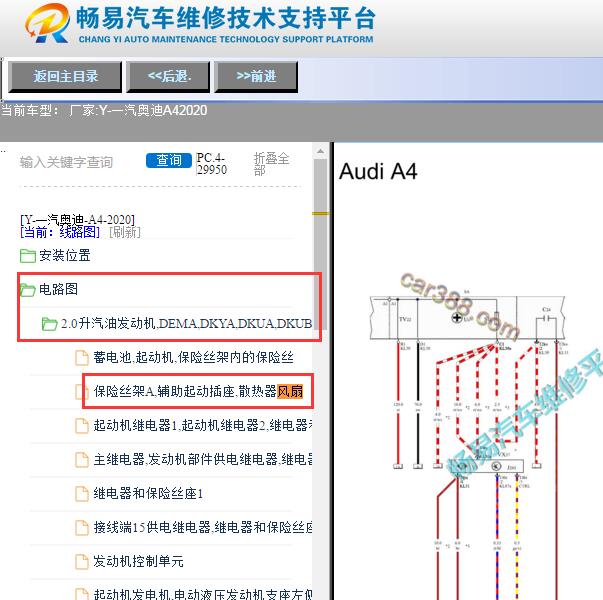
Task: Click document icon beside 主继电器
Action: click(82, 460)
